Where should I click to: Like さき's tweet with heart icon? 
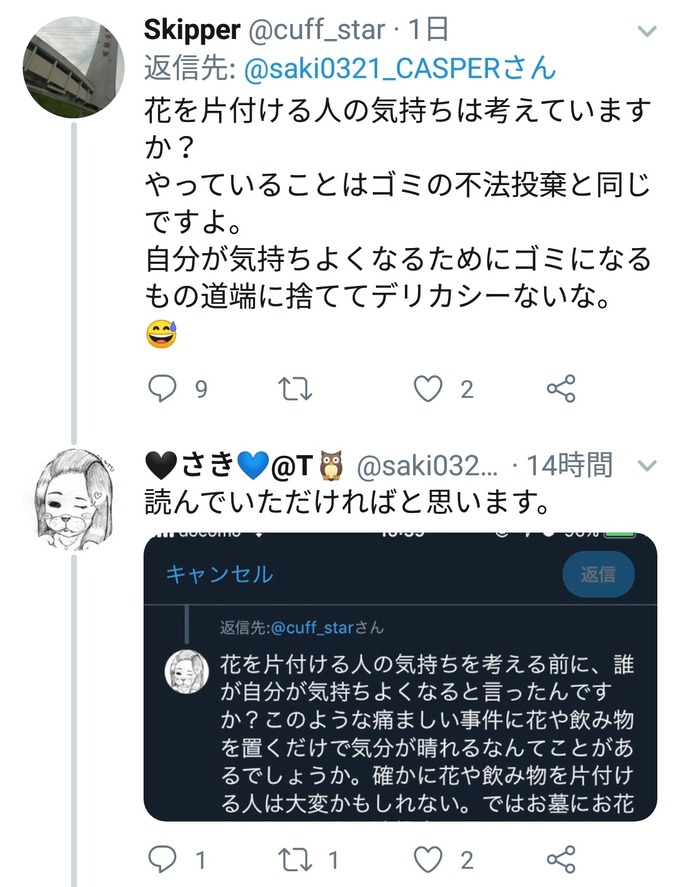click(x=428, y=860)
